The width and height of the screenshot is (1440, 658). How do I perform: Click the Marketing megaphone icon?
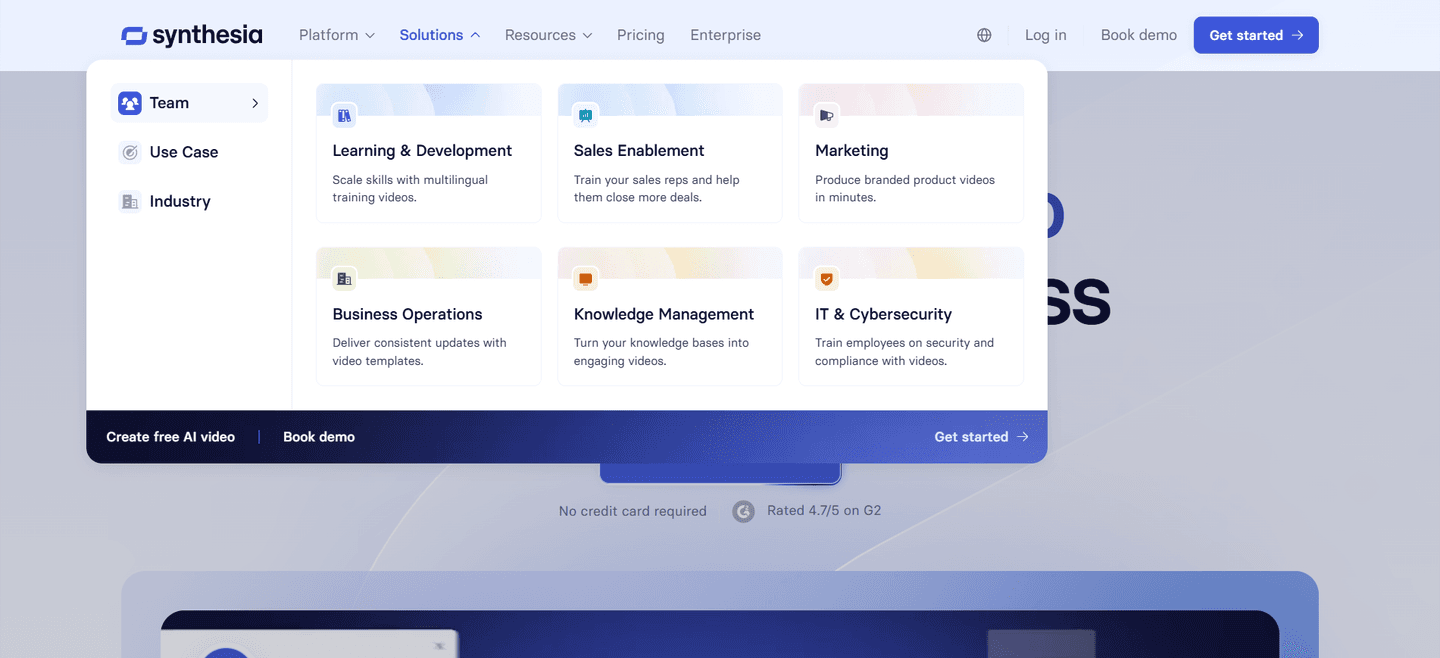pyautogui.click(x=826, y=115)
